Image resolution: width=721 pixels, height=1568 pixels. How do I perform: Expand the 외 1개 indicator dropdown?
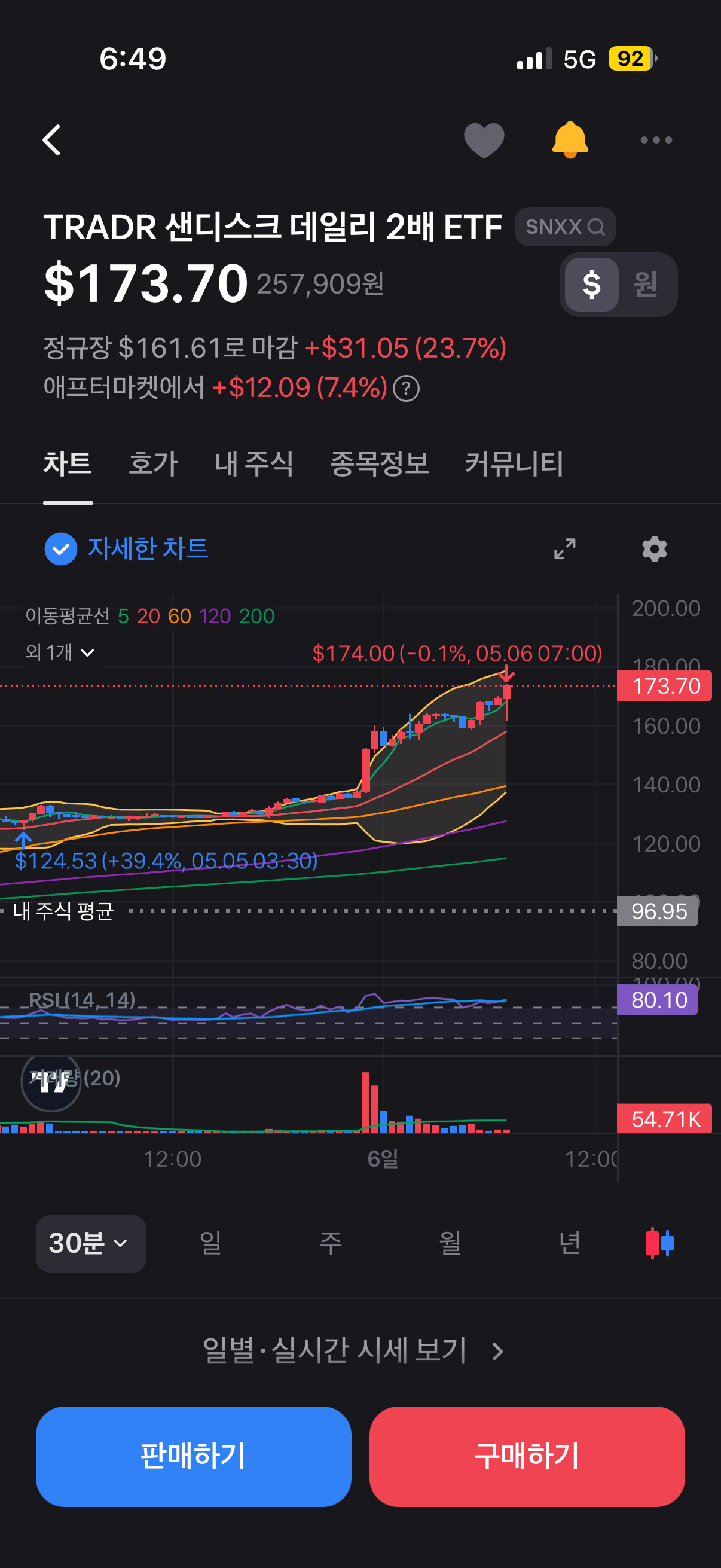pos(60,652)
